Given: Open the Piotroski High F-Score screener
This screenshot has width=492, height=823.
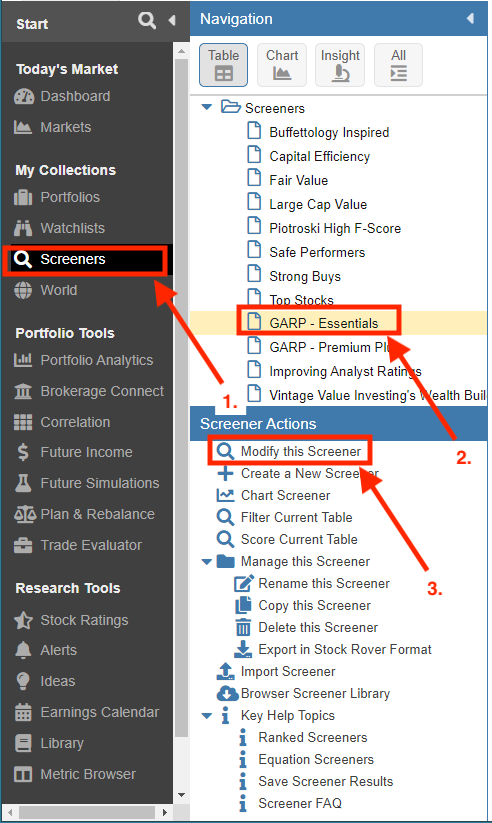Looking at the screenshot, I should point(335,228).
